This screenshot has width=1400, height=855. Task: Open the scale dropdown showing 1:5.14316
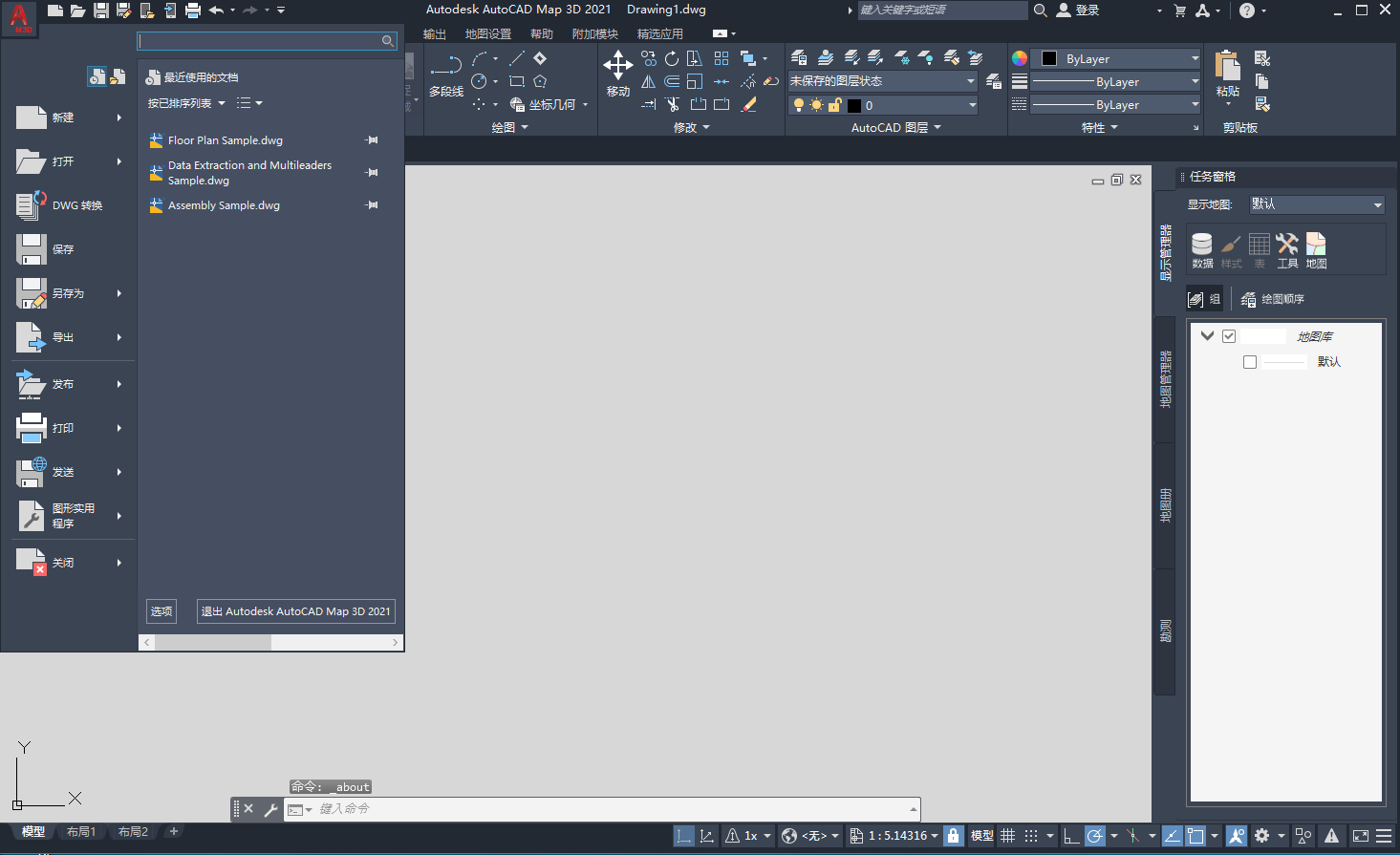point(894,836)
